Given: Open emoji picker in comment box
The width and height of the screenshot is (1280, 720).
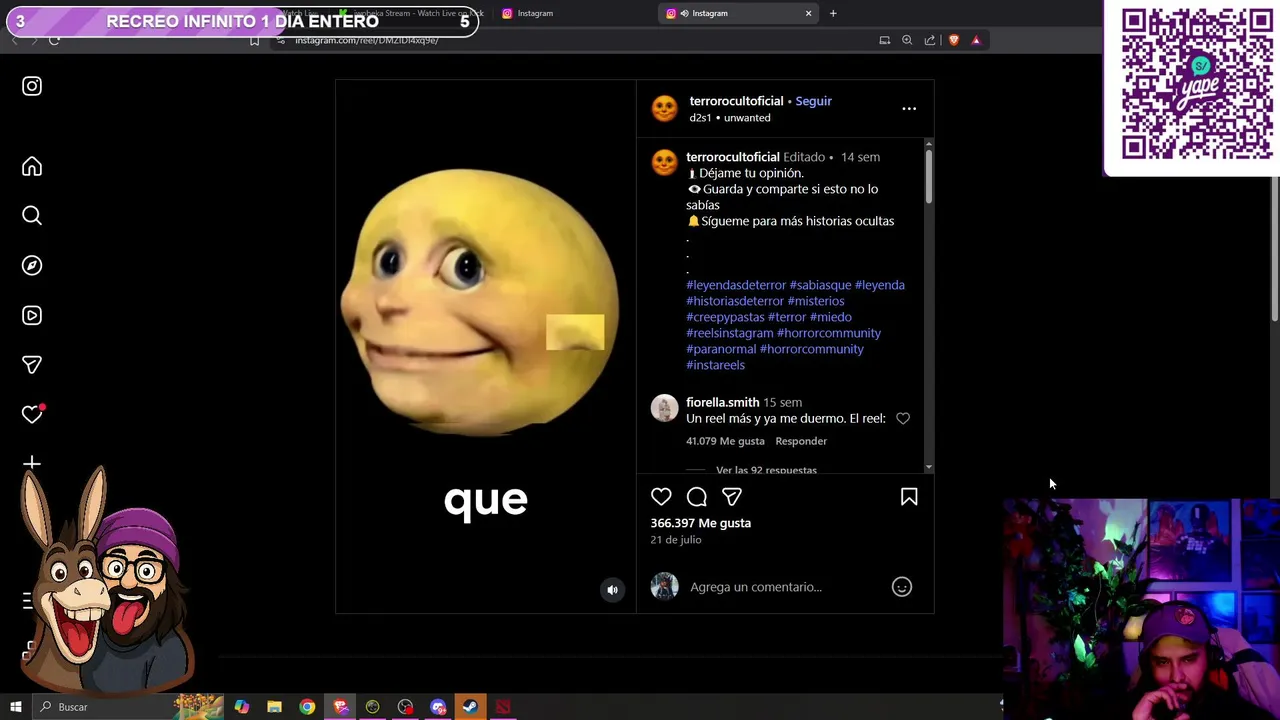Looking at the screenshot, I should 902,587.
